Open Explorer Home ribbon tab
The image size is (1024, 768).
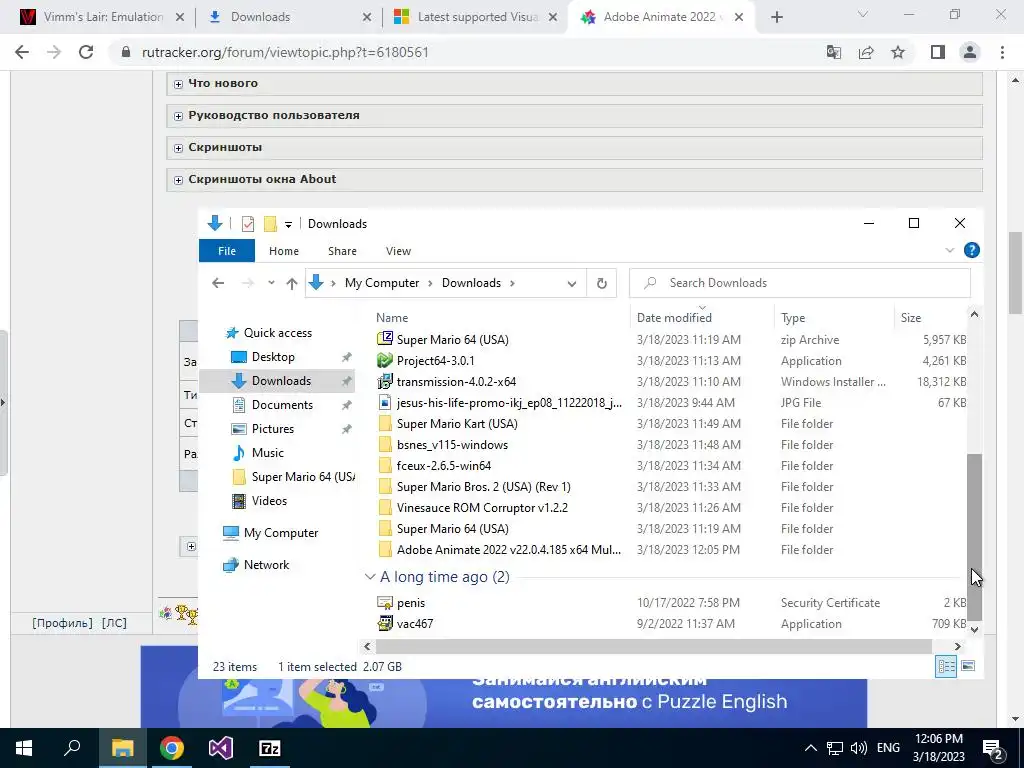(x=283, y=251)
